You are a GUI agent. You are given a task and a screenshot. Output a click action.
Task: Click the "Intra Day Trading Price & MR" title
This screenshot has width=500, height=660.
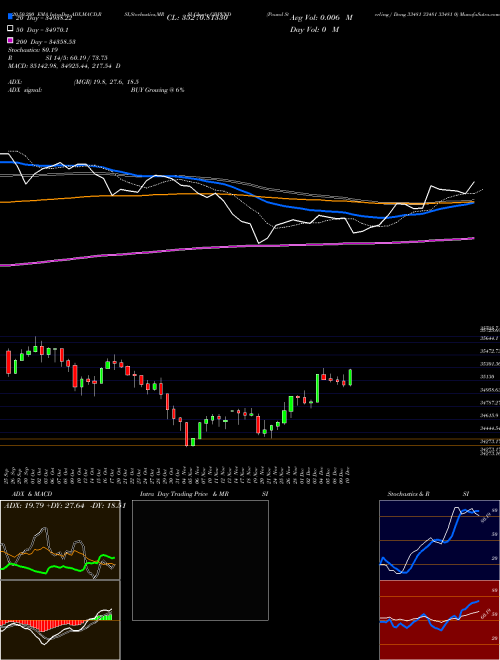184,494
